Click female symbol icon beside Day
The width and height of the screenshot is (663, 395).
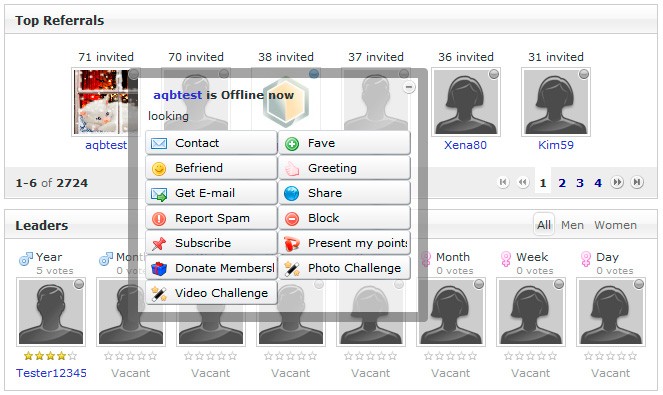click(x=586, y=258)
